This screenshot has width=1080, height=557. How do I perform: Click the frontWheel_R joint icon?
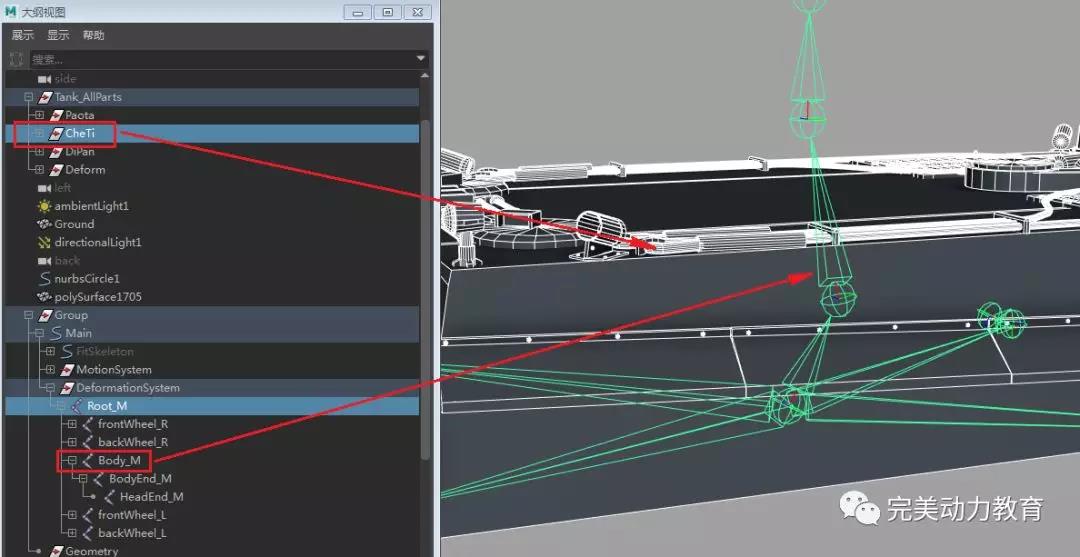(x=87, y=424)
